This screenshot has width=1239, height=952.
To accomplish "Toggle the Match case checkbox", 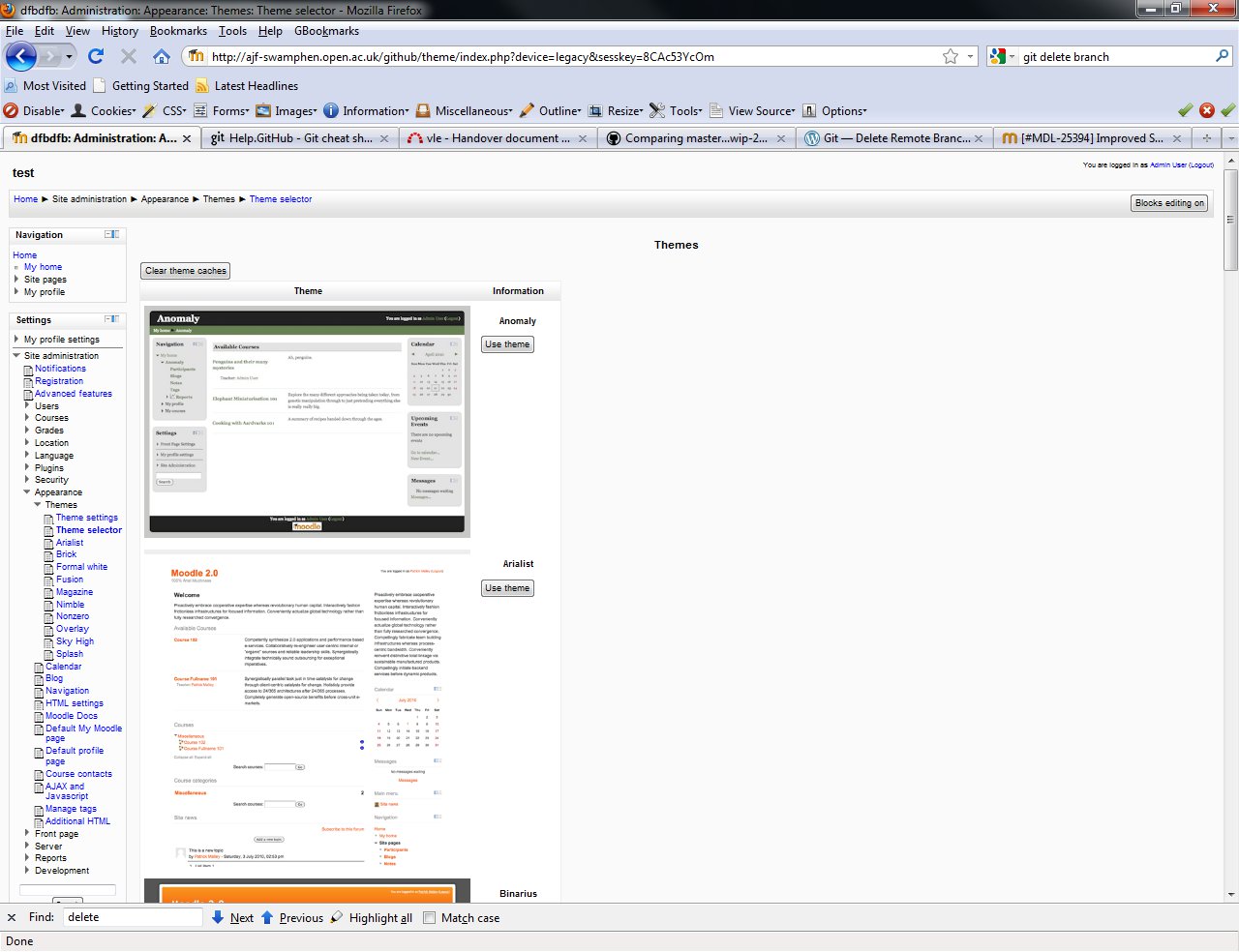I will coord(430,918).
